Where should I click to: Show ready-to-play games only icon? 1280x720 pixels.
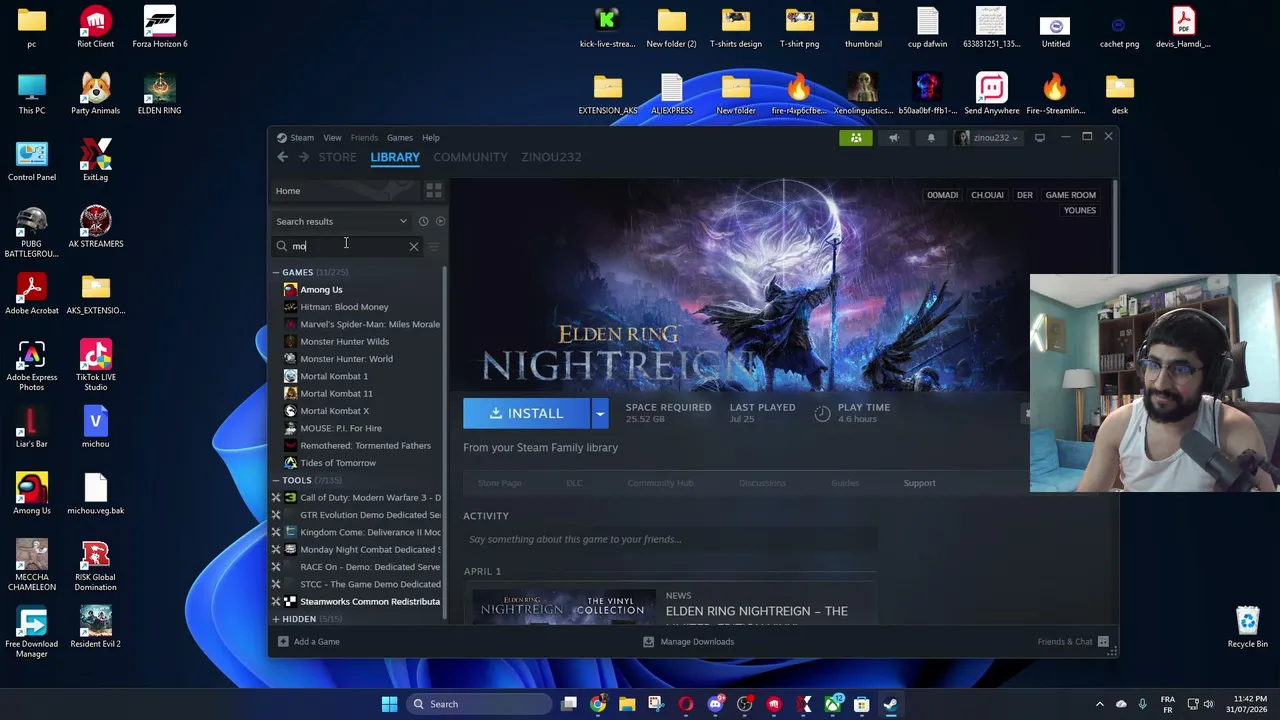[440, 221]
